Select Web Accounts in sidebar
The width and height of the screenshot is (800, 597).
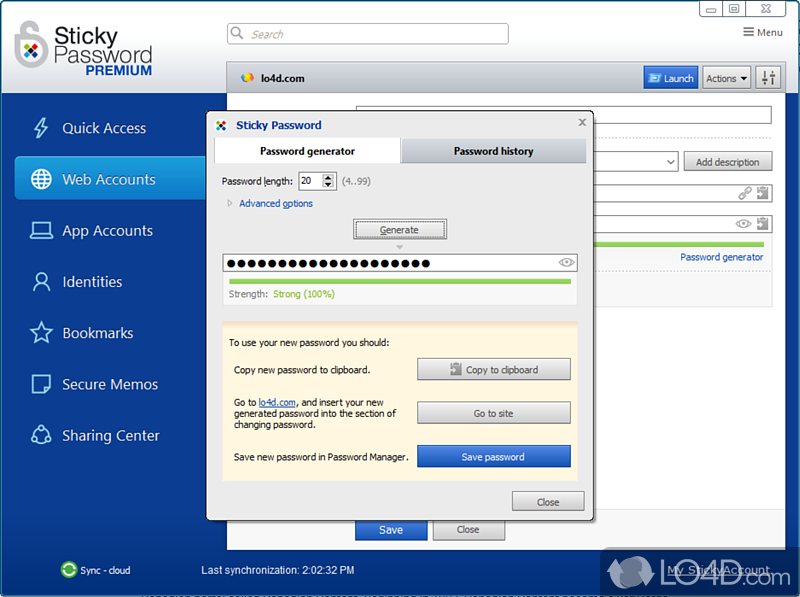click(x=110, y=178)
